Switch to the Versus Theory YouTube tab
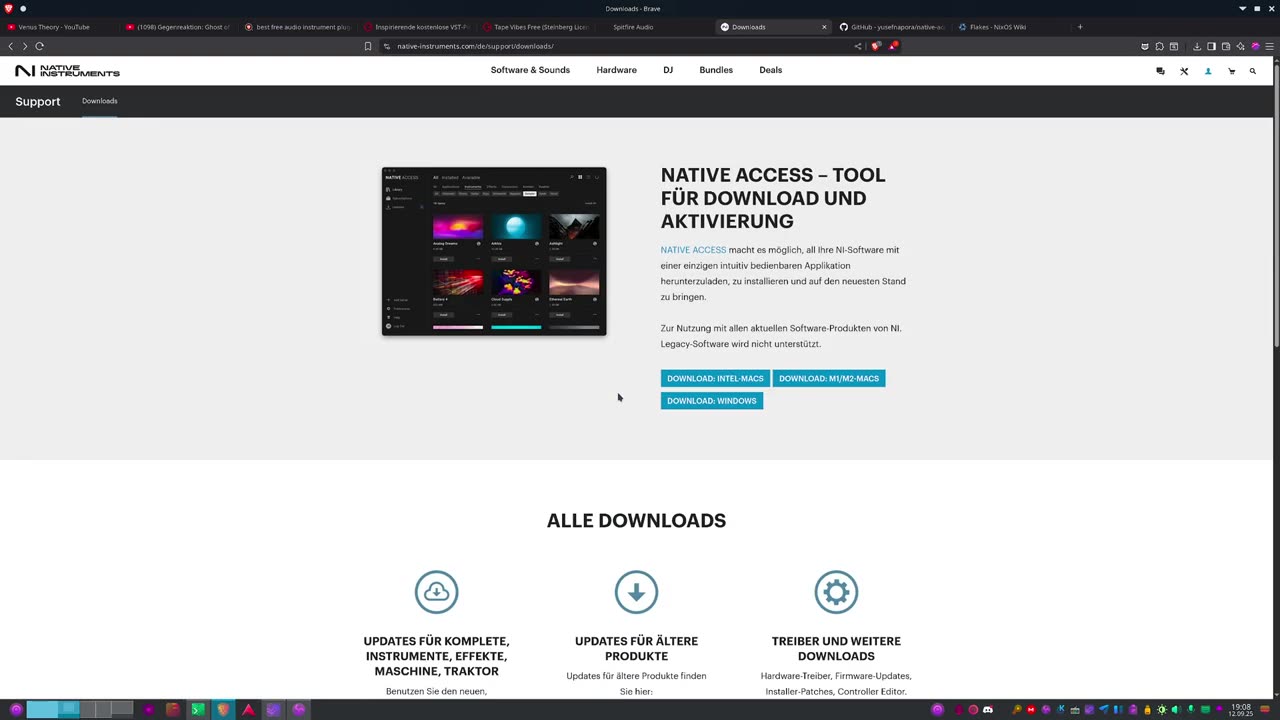The width and height of the screenshot is (1280, 720). point(62,27)
